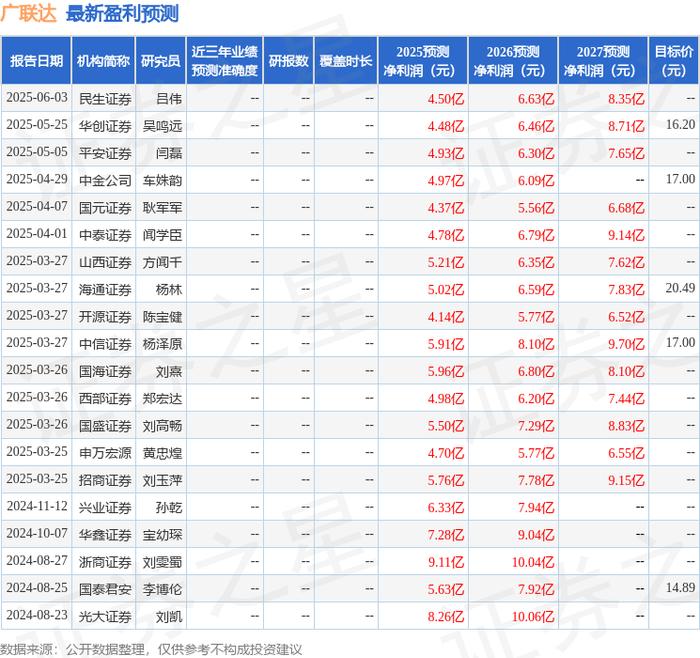The height and width of the screenshot is (658, 700).
Task: Select the 研究员 column header
Action: 161,61
